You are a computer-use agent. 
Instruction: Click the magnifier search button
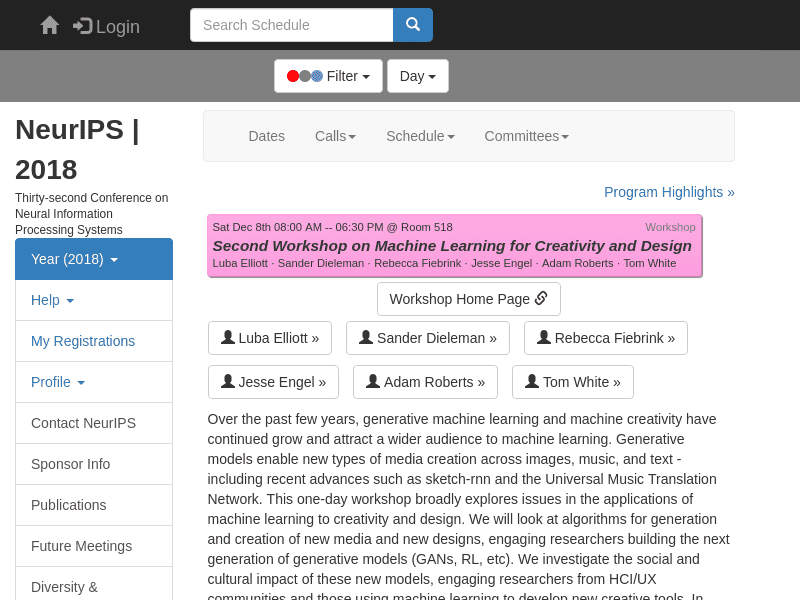pos(413,24)
